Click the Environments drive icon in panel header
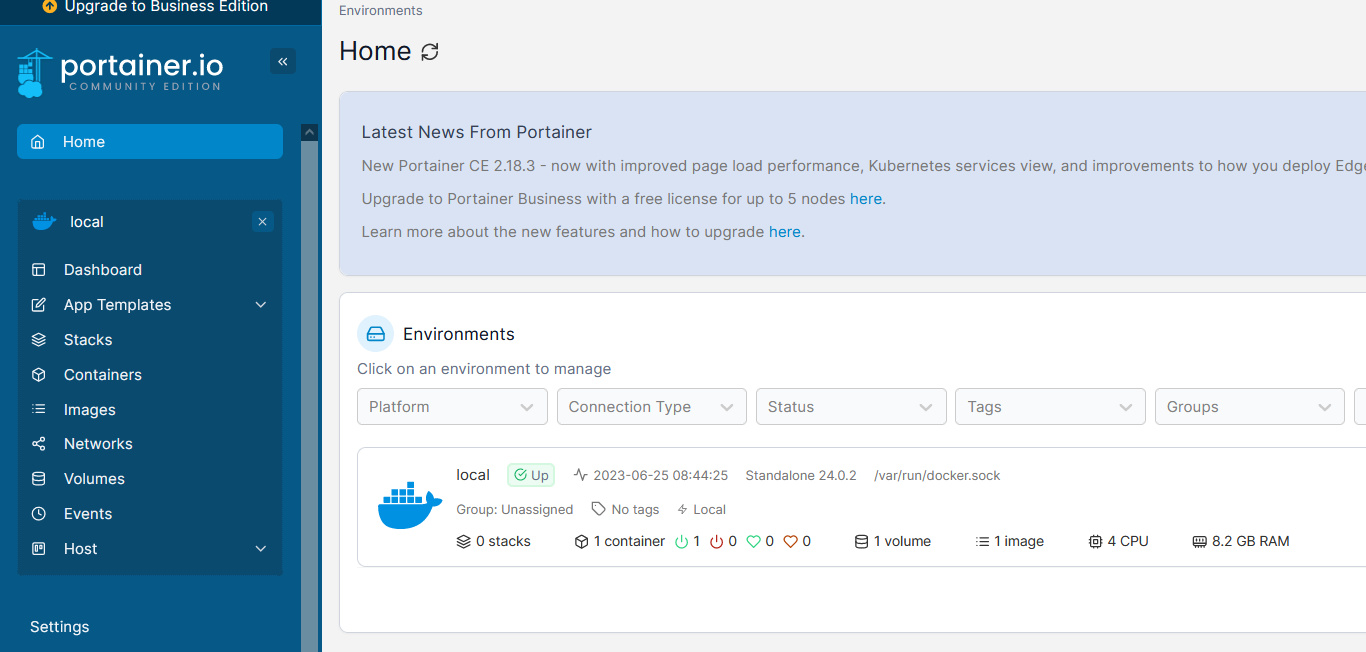Image resolution: width=1366 pixels, height=652 pixels. (x=376, y=334)
